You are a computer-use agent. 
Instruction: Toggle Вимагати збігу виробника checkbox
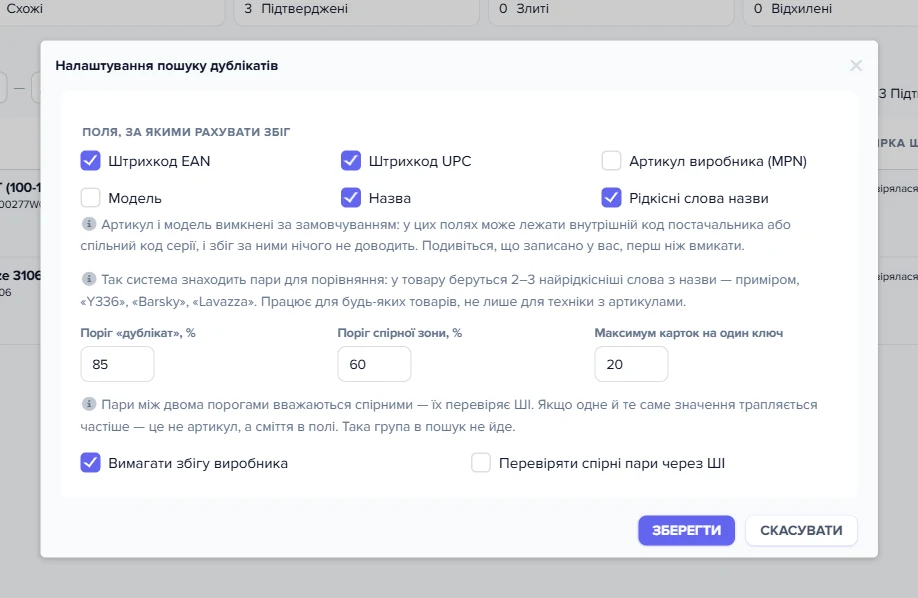[90, 463]
